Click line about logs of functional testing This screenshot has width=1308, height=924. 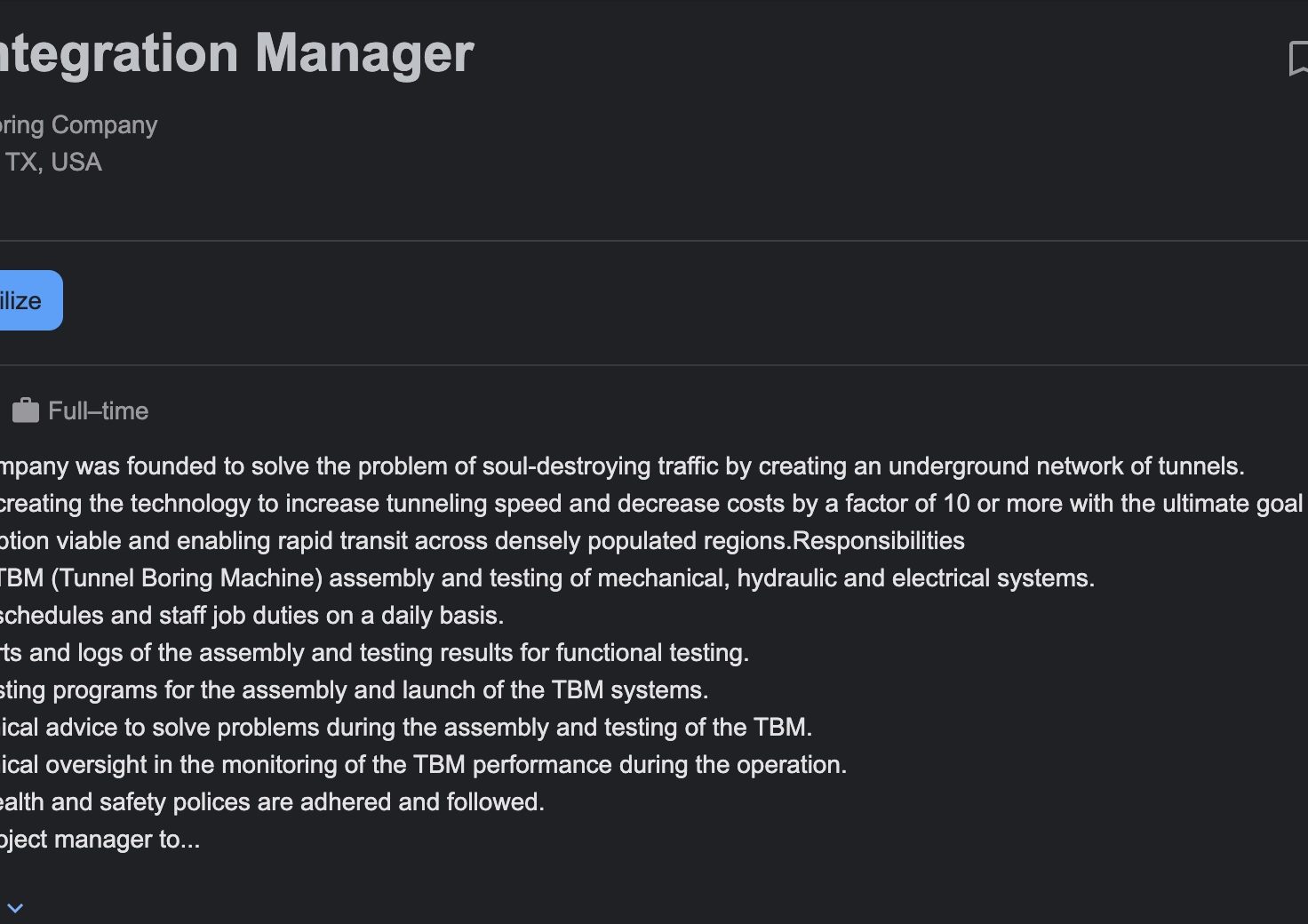(x=374, y=652)
